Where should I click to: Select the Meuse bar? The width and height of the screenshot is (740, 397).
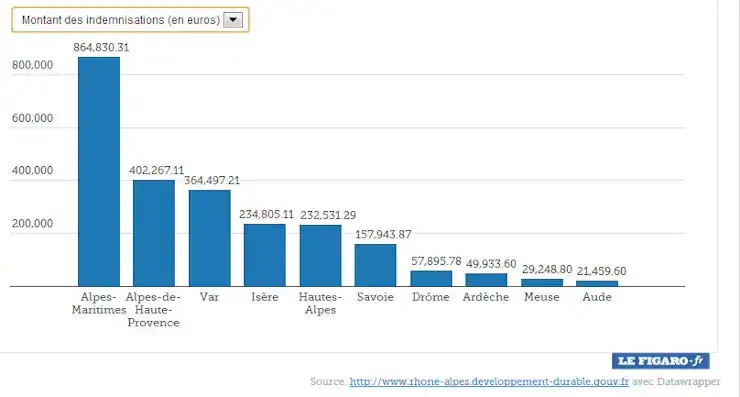tap(542, 282)
